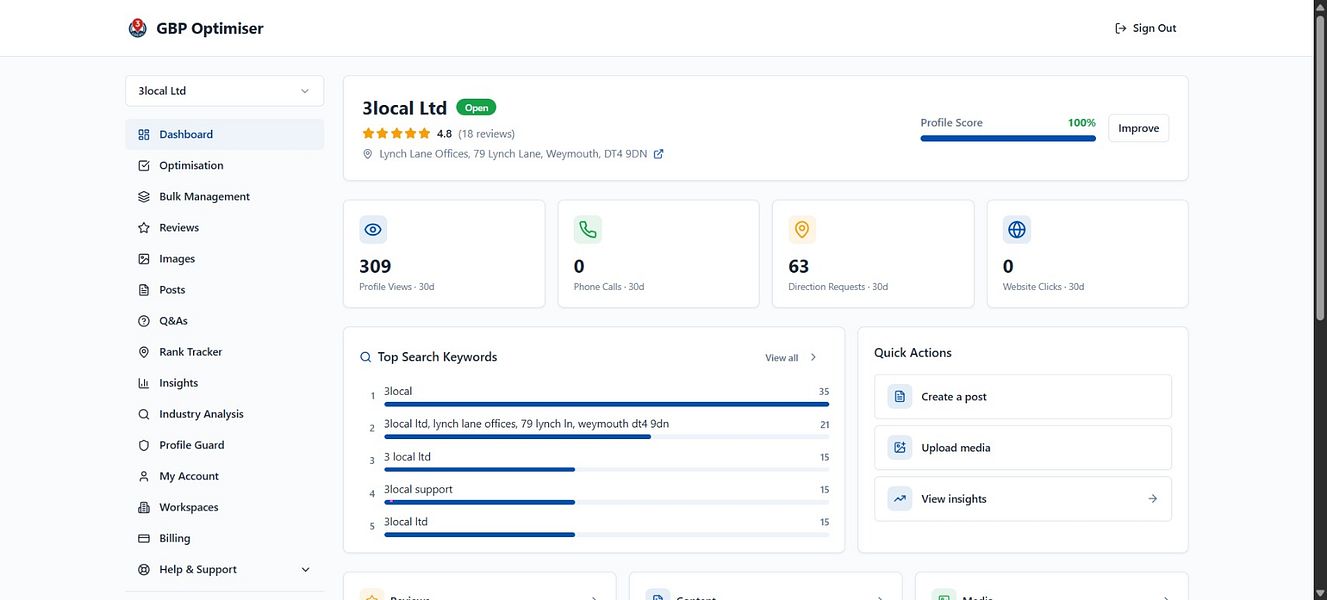Click the arrow on View insights row

1152,499
